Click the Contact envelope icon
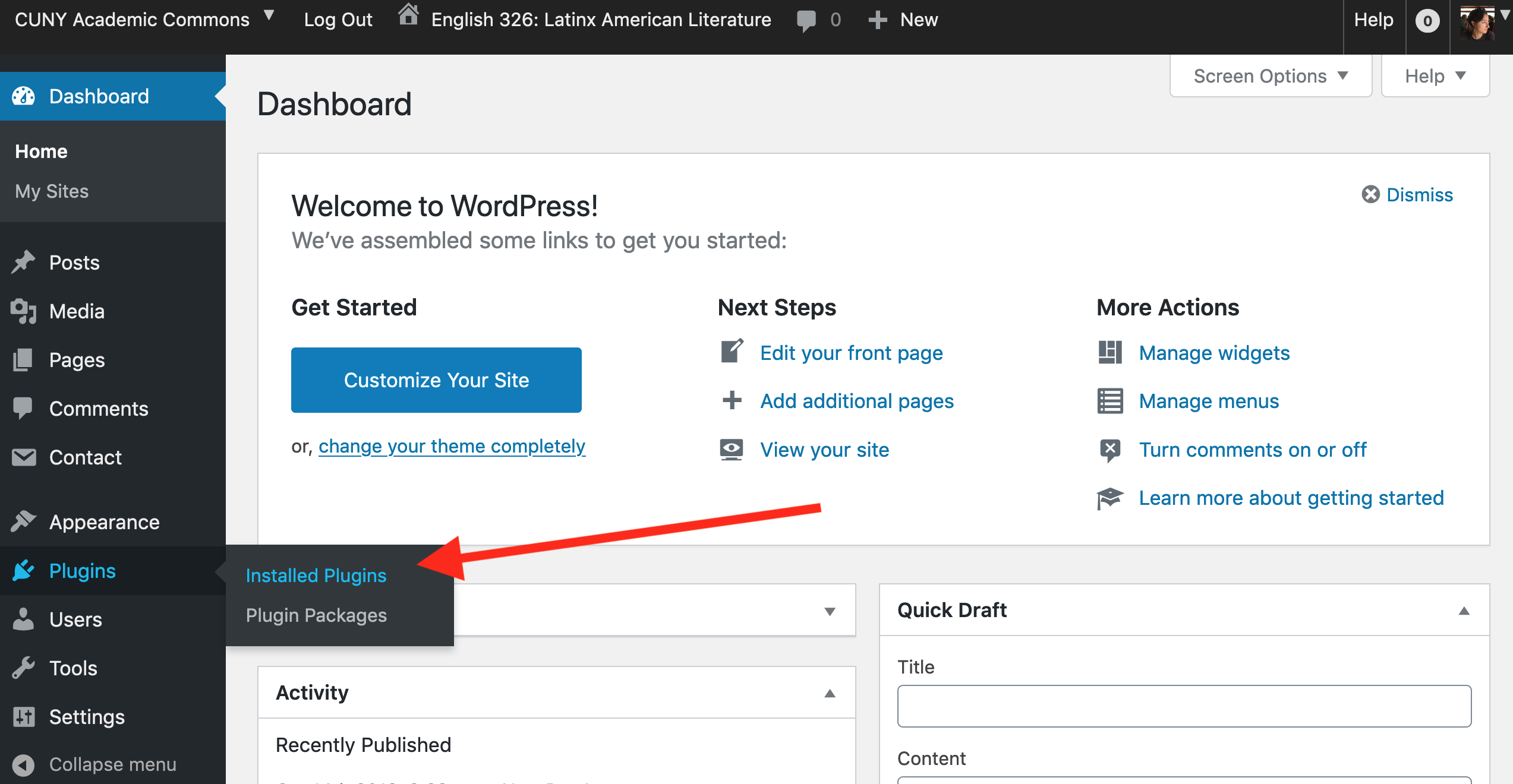Image resolution: width=1513 pixels, height=784 pixels. (23, 457)
